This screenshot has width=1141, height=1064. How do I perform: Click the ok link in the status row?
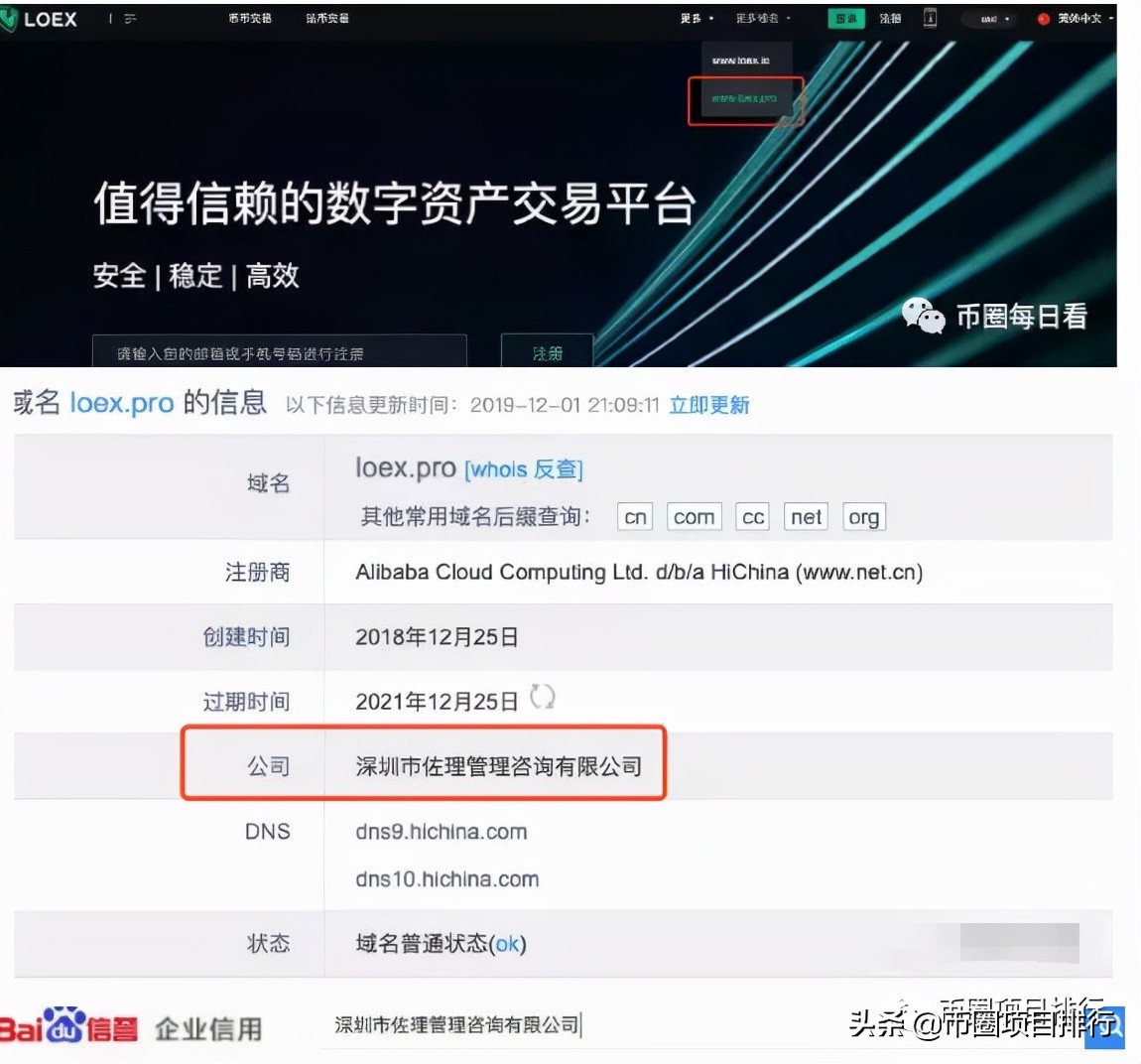(508, 945)
